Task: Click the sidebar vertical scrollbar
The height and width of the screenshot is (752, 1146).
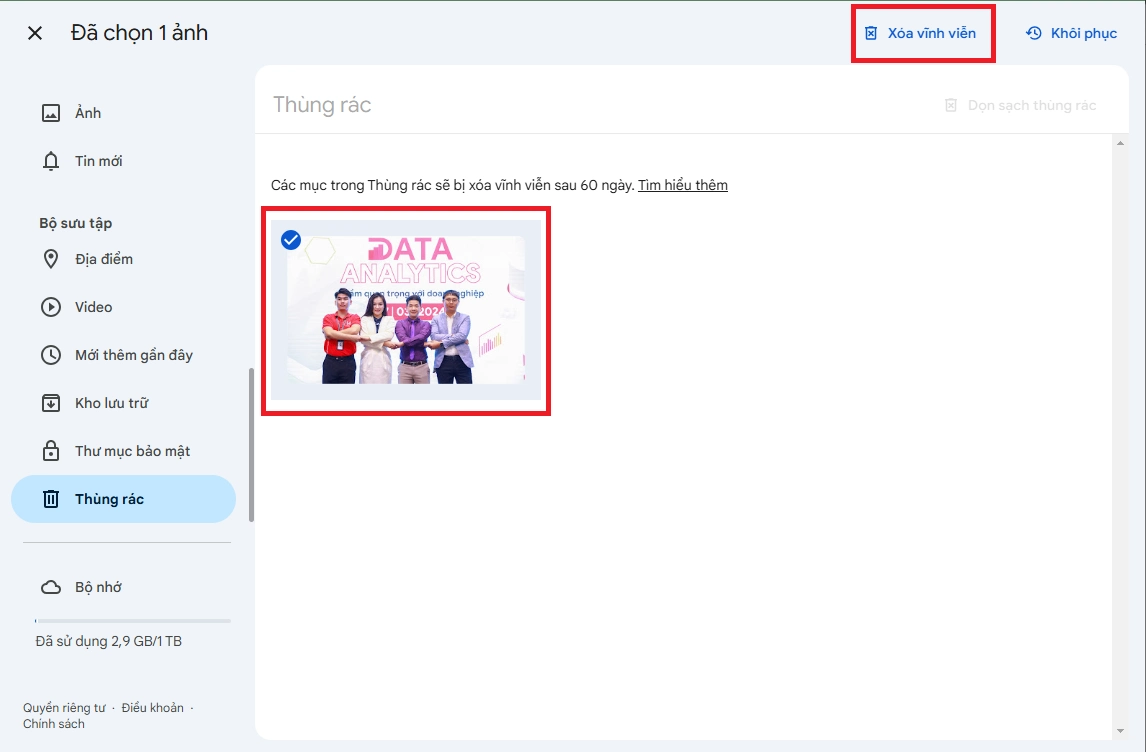Action: tap(251, 445)
